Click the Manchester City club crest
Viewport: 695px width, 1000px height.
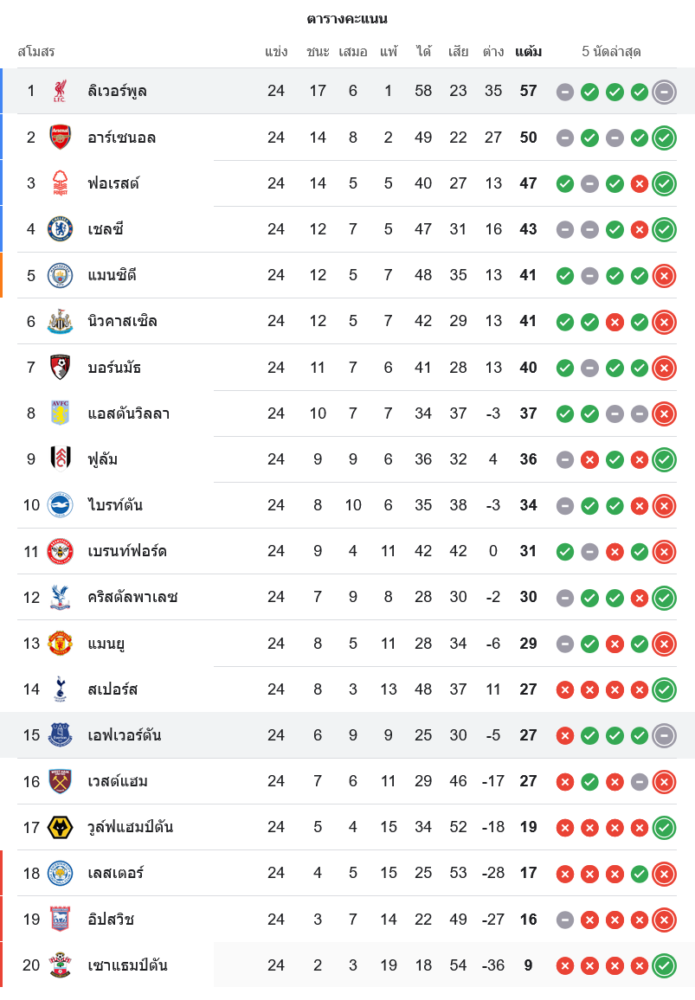click(61, 275)
